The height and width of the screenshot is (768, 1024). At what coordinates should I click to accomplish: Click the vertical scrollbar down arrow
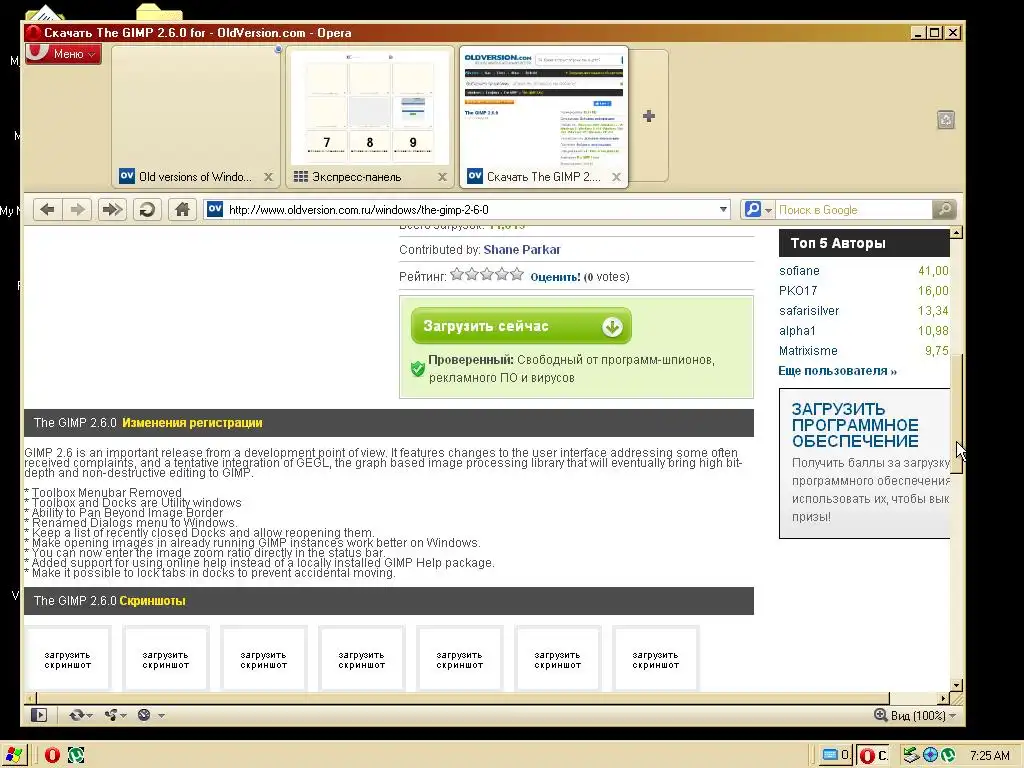click(956, 686)
